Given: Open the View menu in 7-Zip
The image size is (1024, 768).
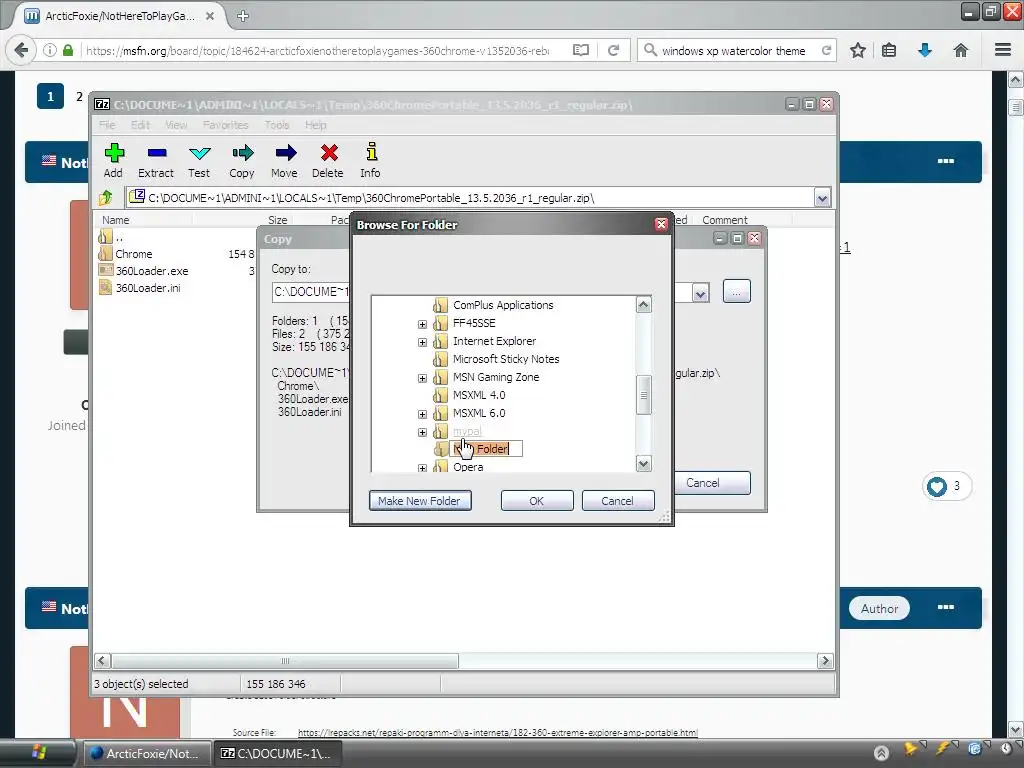Looking at the screenshot, I should pyautogui.click(x=176, y=125).
